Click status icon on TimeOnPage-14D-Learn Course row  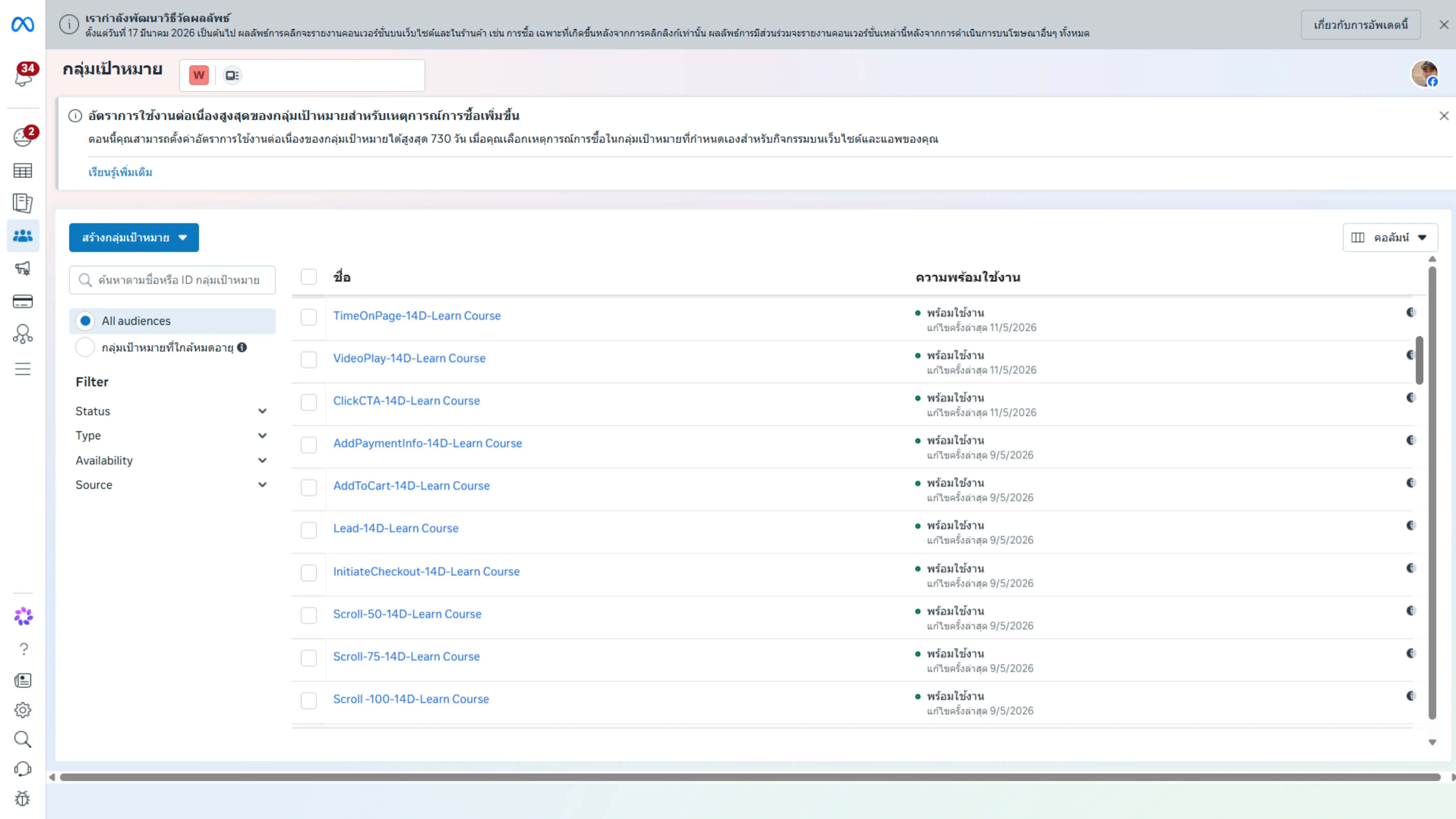point(1411,312)
